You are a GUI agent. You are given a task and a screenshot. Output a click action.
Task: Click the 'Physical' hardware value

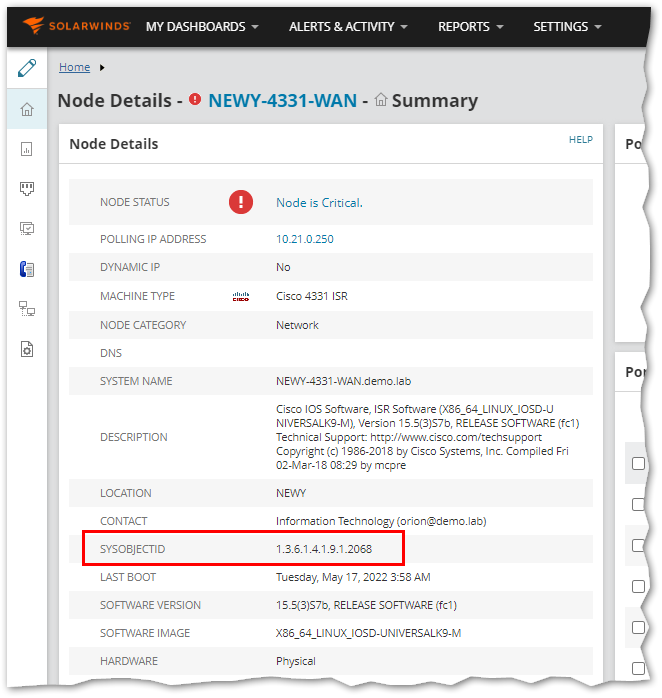(296, 661)
